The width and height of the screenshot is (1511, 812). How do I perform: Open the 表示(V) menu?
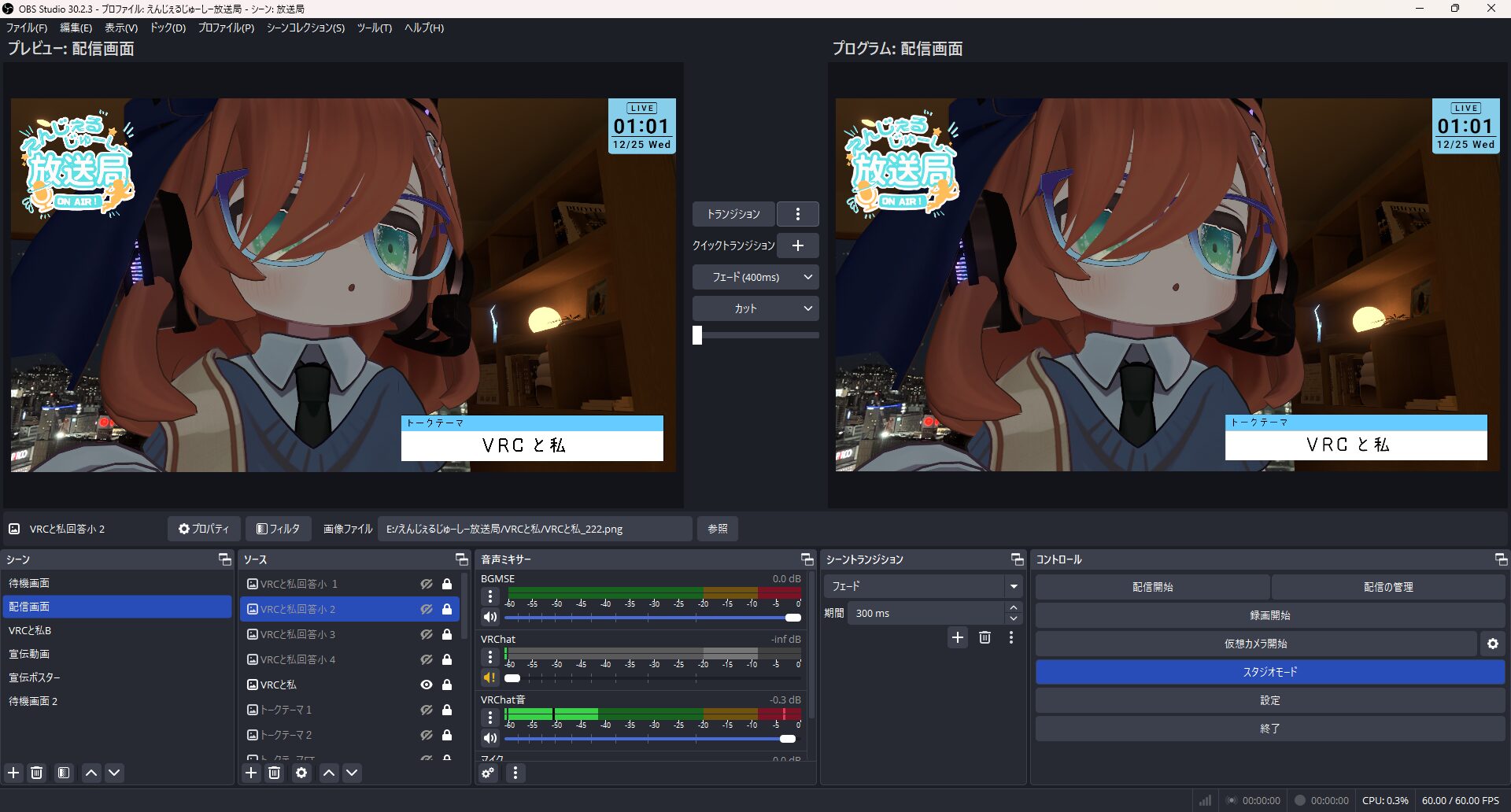click(x=121, y=28)
